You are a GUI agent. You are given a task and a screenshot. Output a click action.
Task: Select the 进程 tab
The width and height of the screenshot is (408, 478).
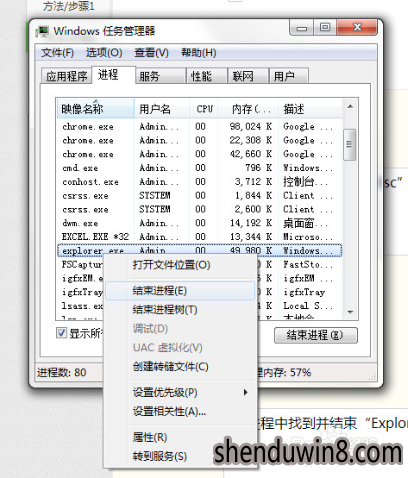click(x=113, y=75)
